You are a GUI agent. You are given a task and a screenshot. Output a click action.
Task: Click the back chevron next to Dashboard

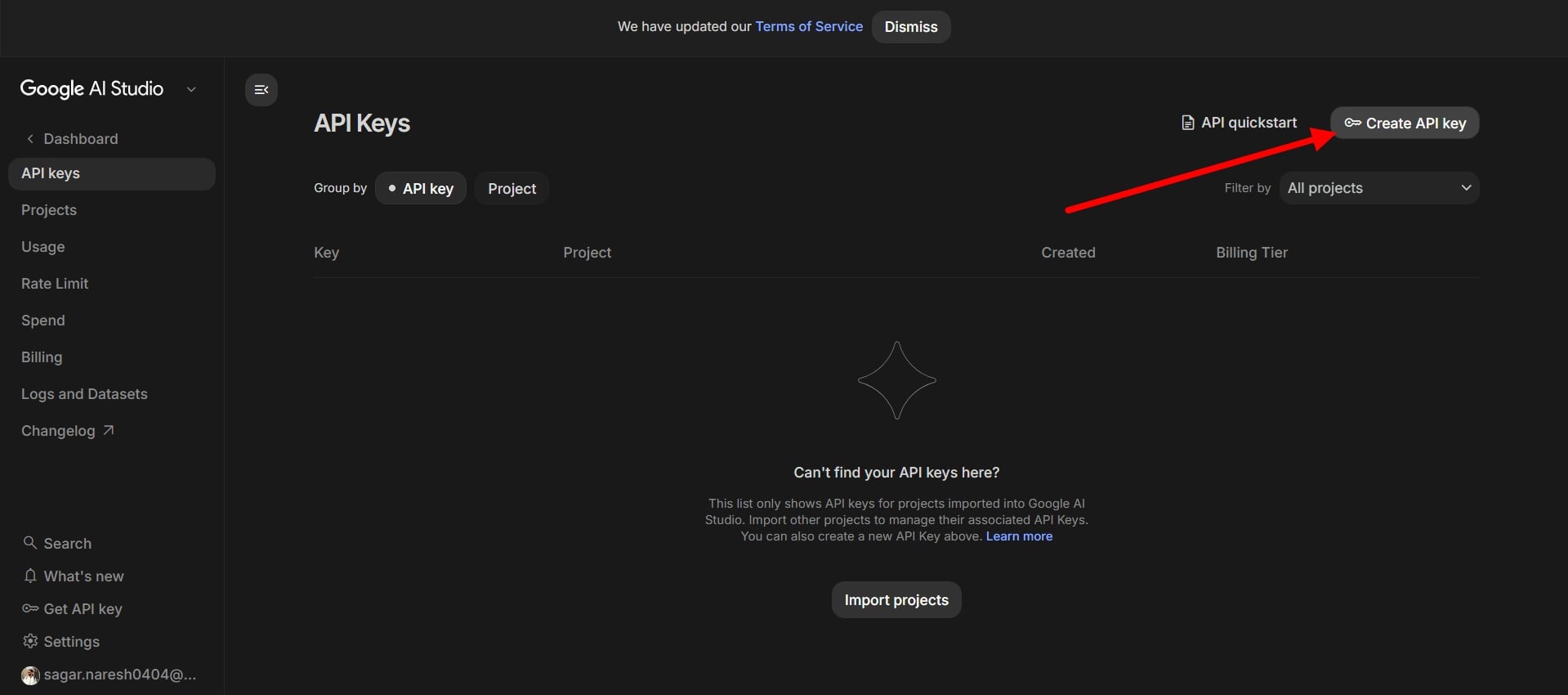tap(30, 139)
